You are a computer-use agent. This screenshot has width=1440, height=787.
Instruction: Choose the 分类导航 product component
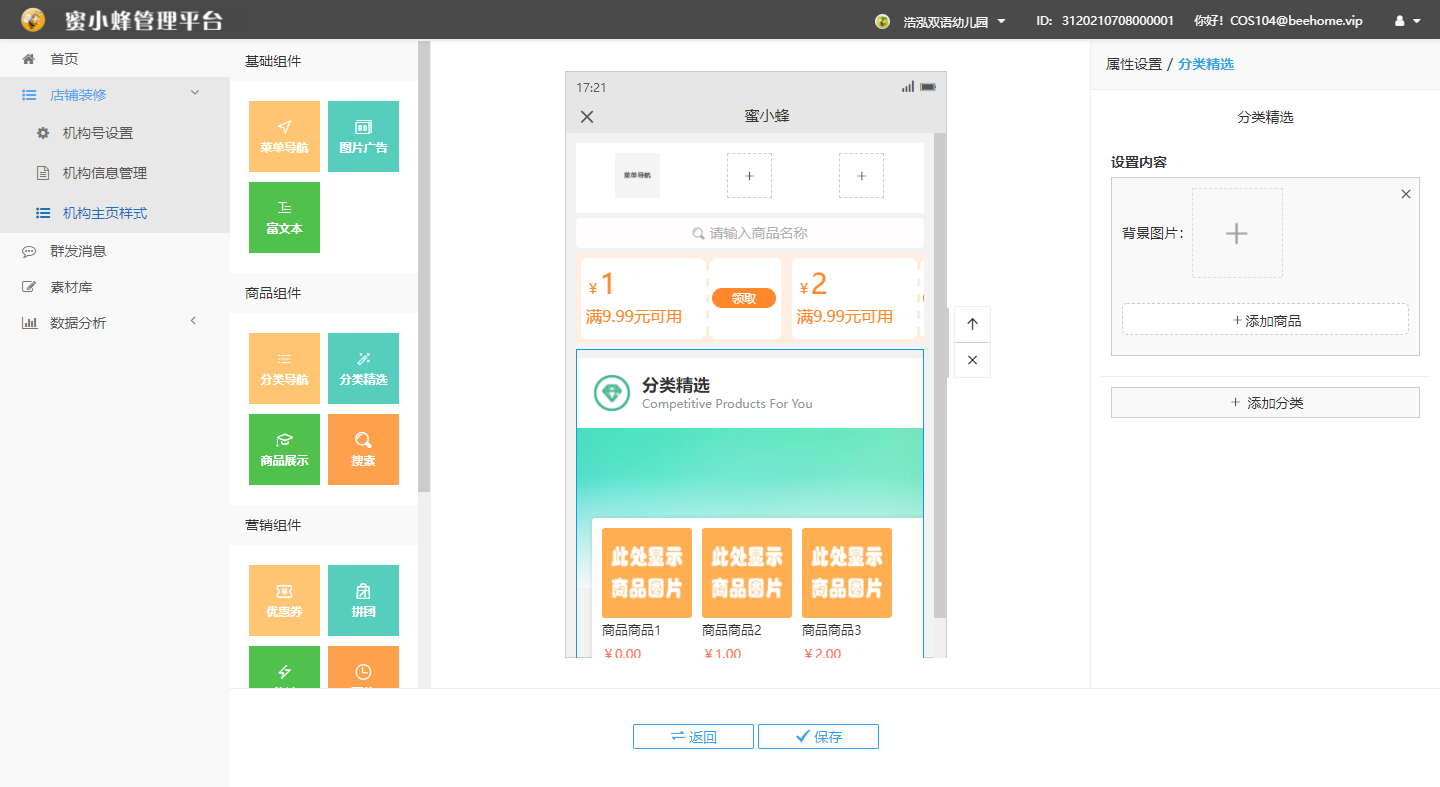click(x=284, y=368)
